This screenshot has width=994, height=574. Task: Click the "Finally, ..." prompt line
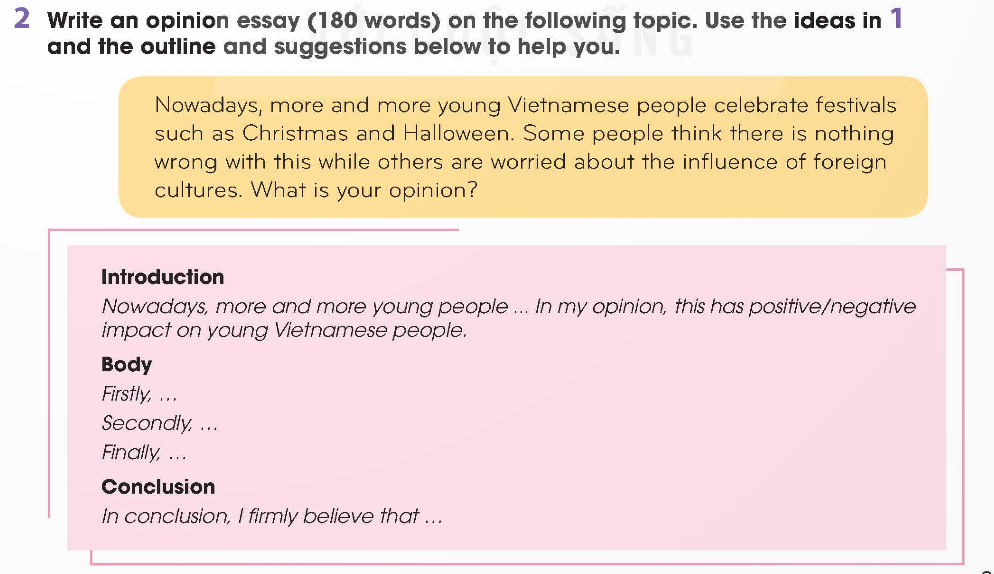click(145, 453)
